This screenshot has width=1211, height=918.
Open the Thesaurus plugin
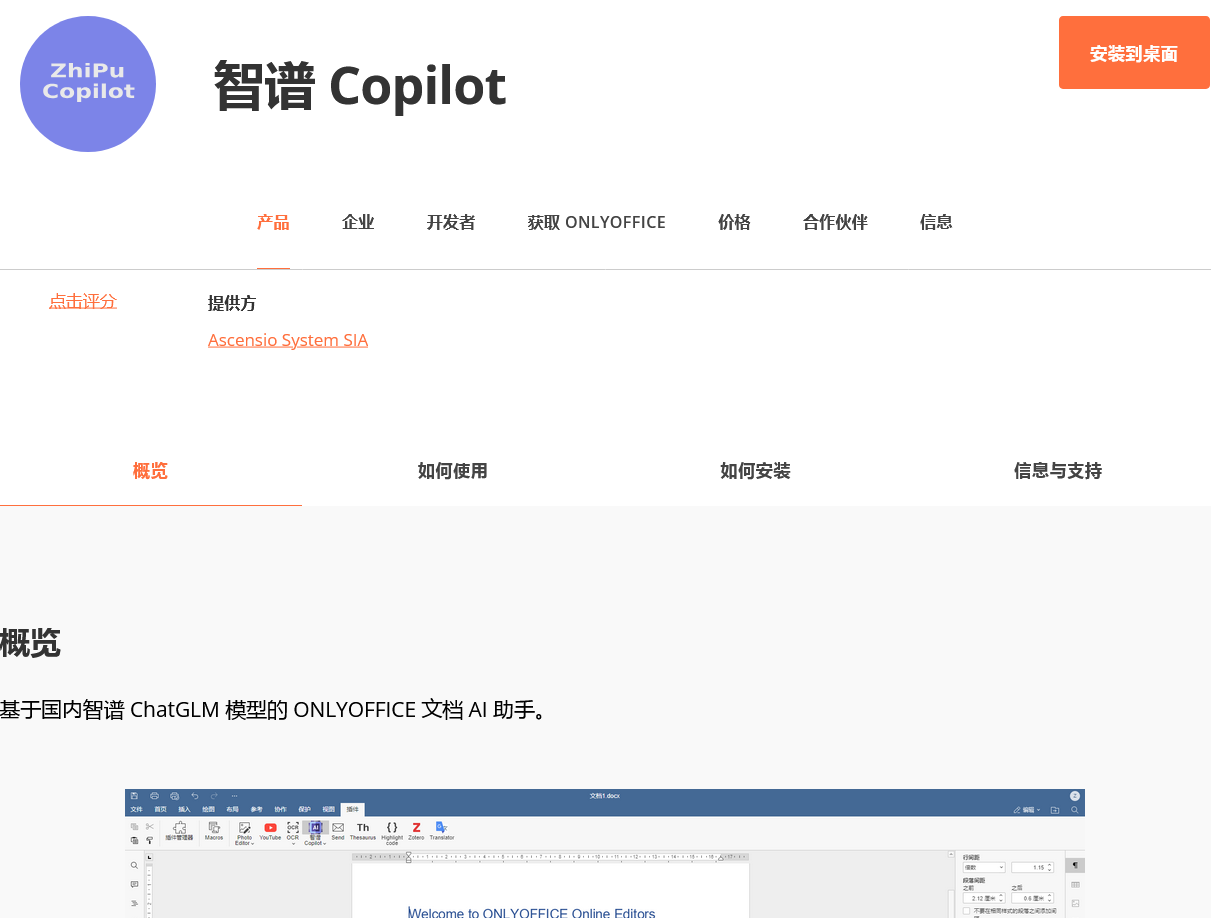coord(363,831)
